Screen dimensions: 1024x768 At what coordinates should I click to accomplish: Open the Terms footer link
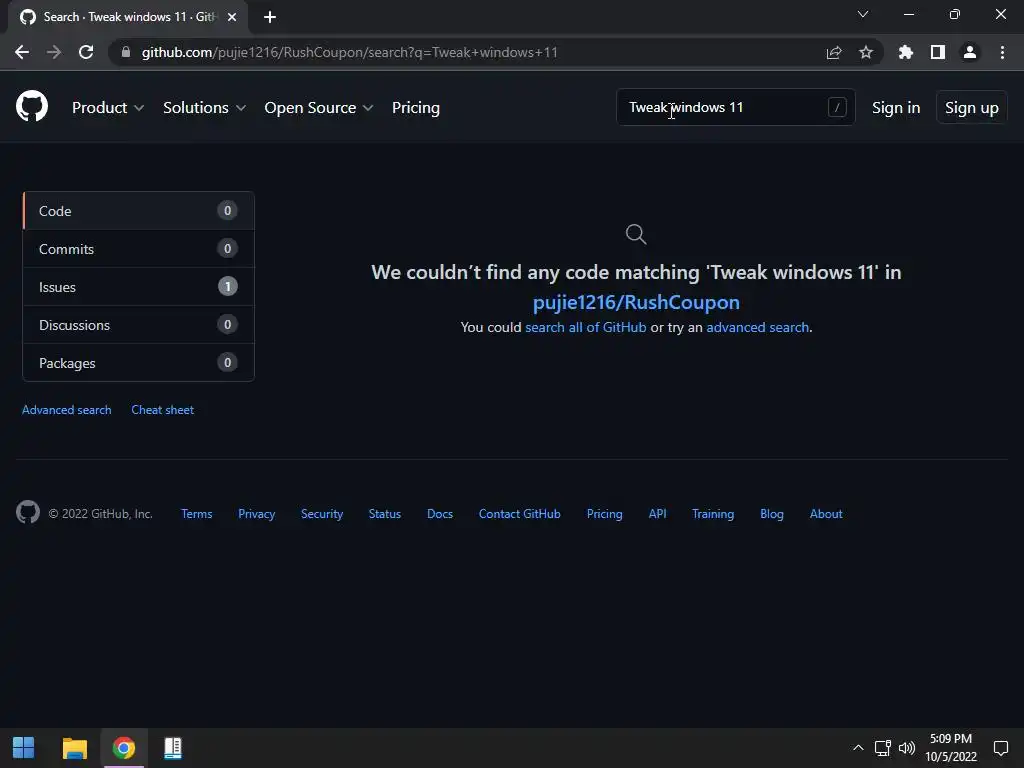pyautogui.click(x=197, y=514)
